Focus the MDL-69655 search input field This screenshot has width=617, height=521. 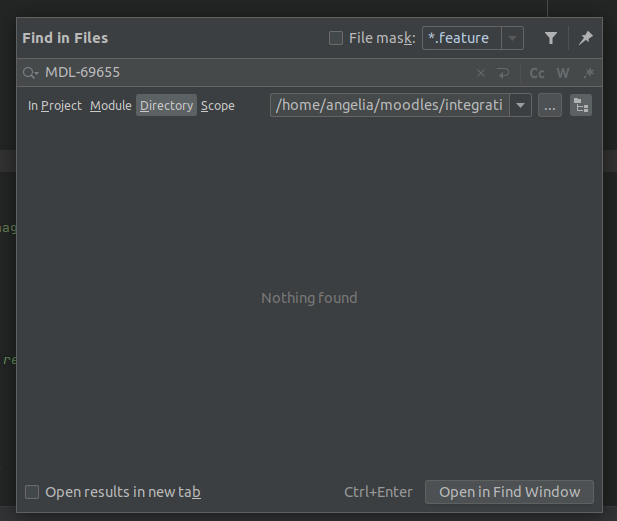(256, 73)
